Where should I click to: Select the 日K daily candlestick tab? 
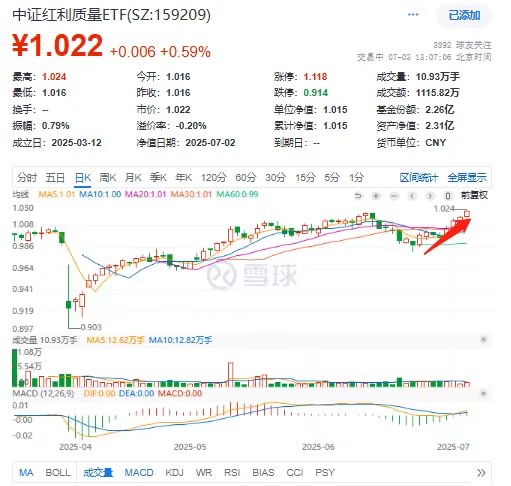83,177
